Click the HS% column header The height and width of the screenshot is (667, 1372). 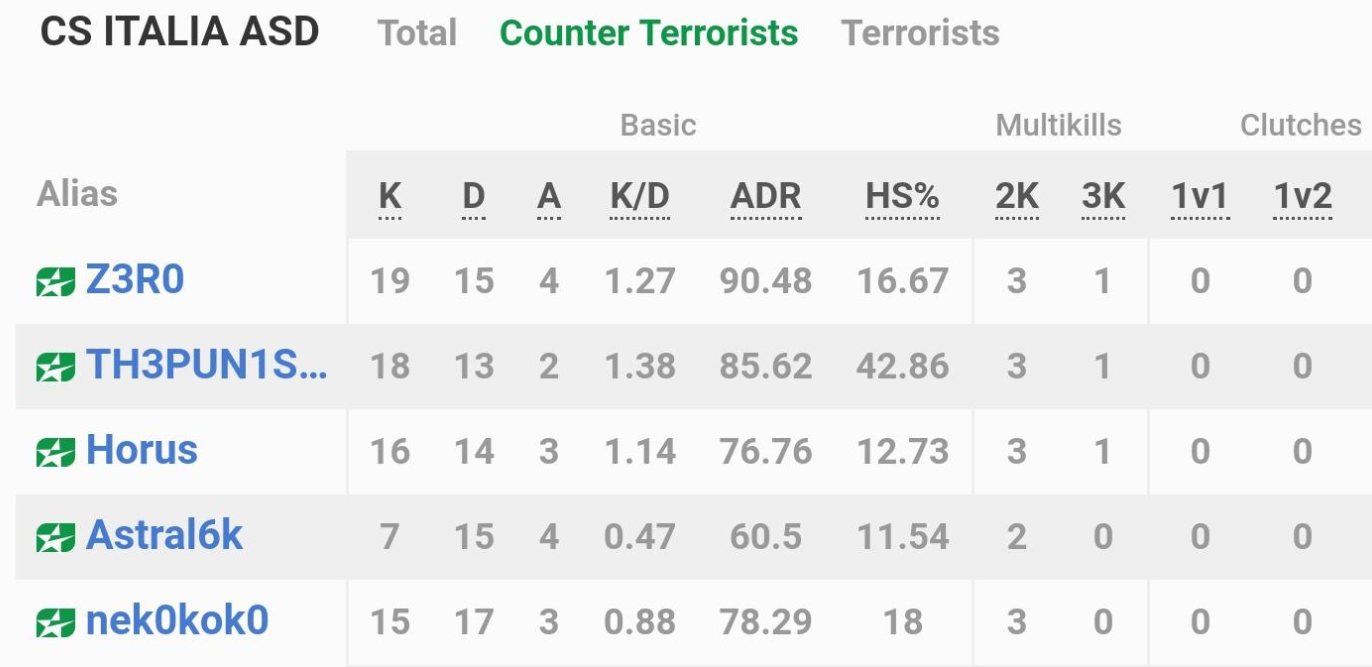coord(902,197)
